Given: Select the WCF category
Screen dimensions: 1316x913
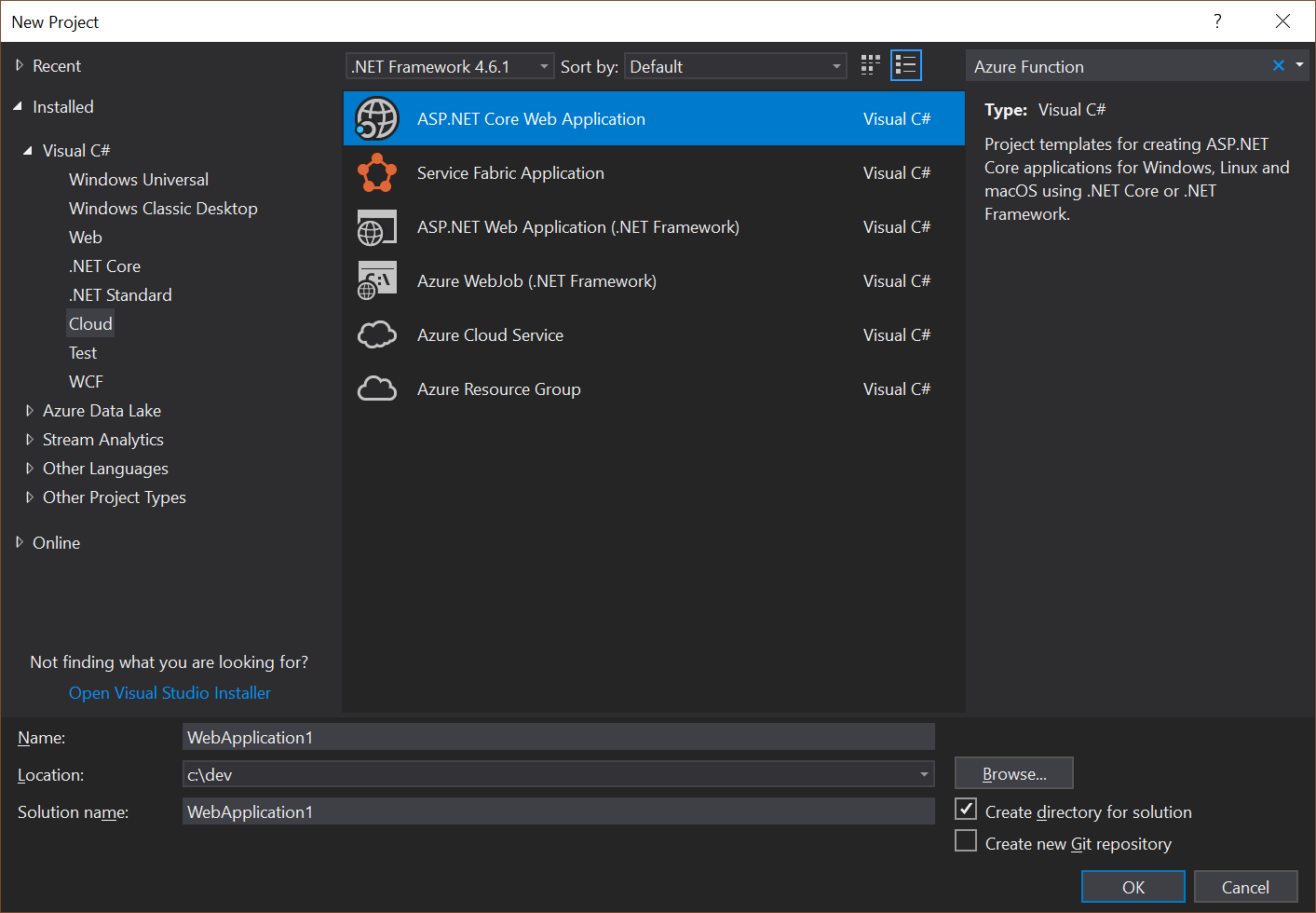Looking at the screenshot, I should pyautogui.click(x=86, y=381).
